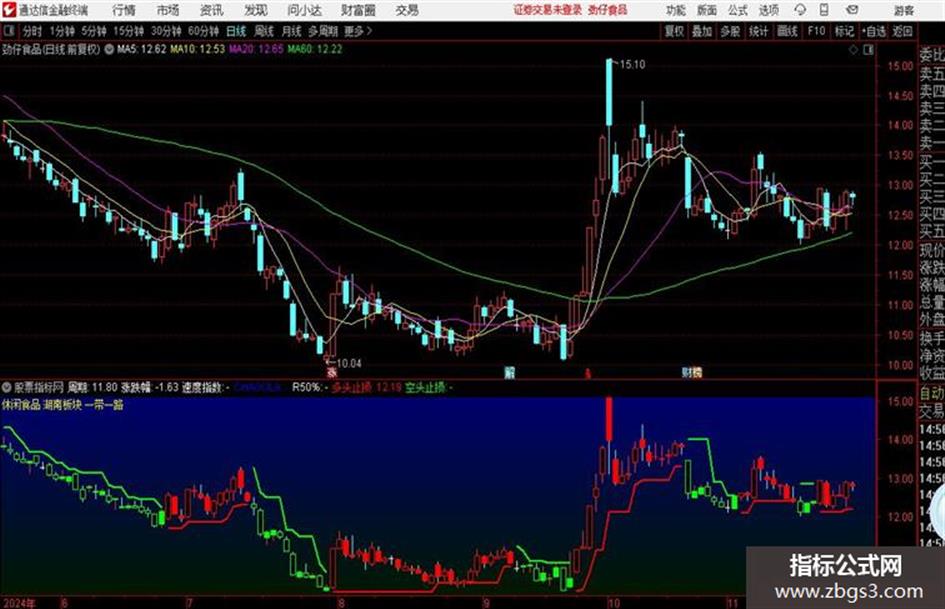Open the 多周期 multi-period view

pos(323,31)
